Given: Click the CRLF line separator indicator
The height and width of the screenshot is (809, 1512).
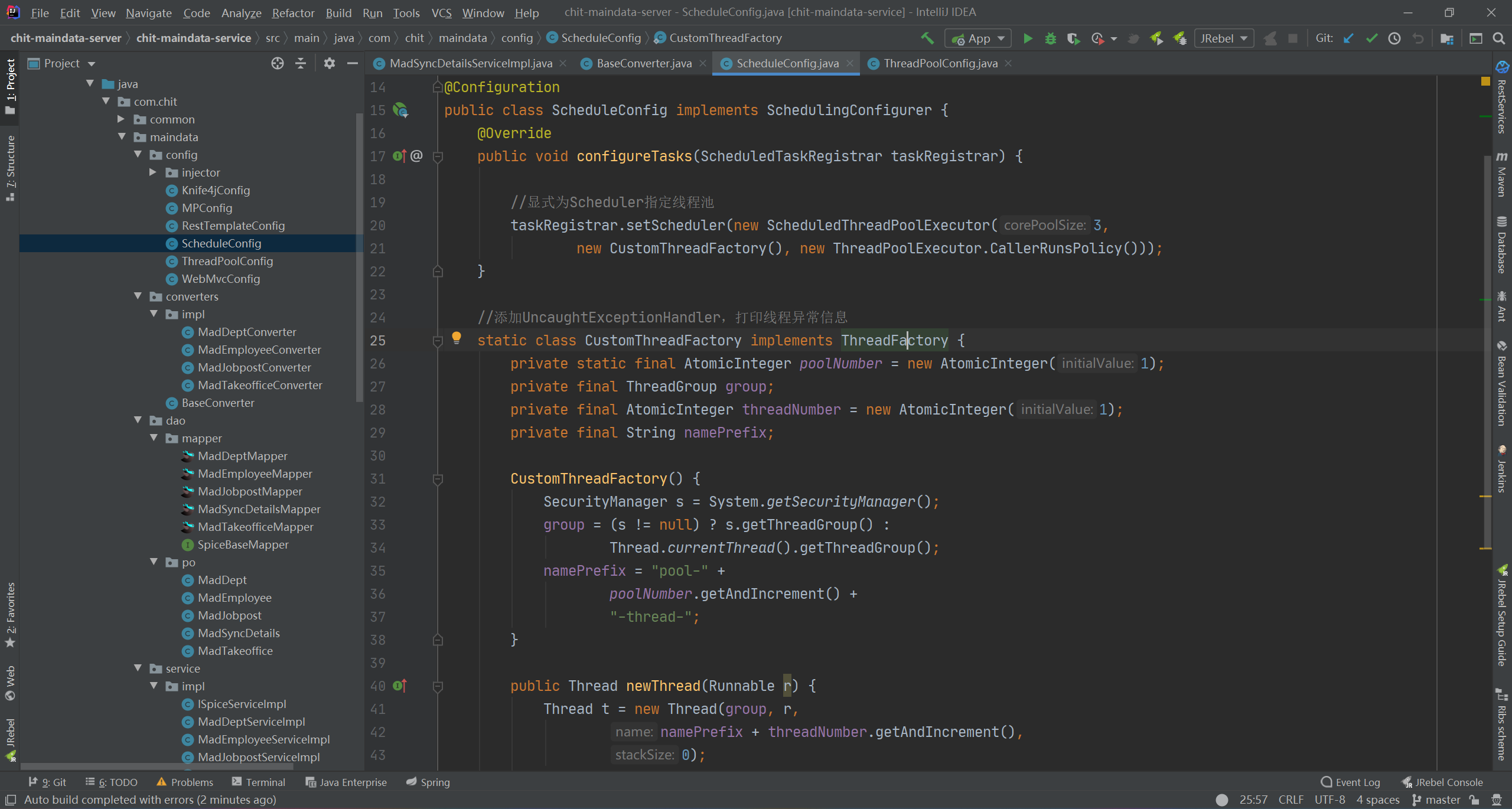Looking at the screenshot, I should point(1291,800).
